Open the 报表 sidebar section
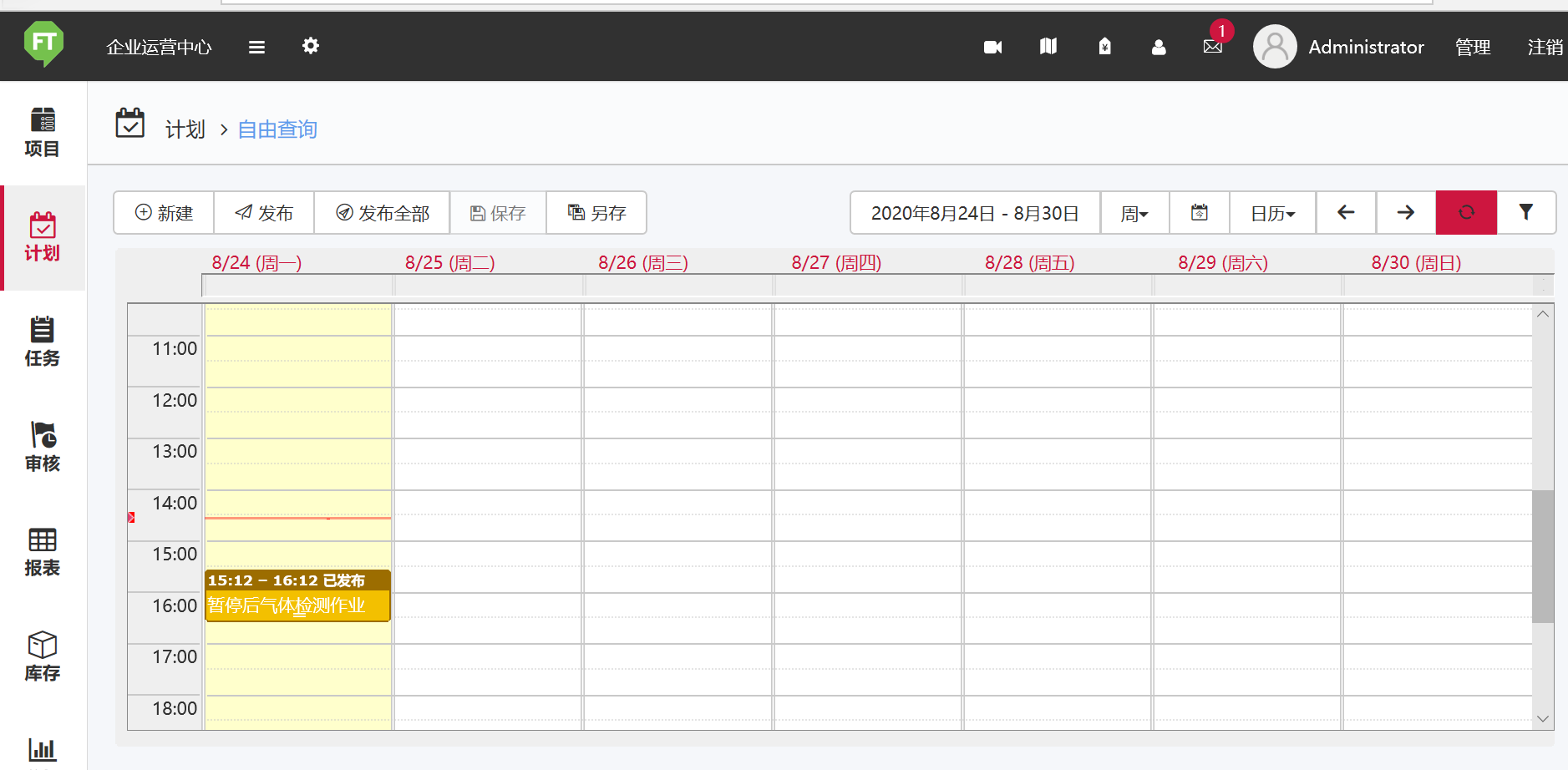 point(42,551)
